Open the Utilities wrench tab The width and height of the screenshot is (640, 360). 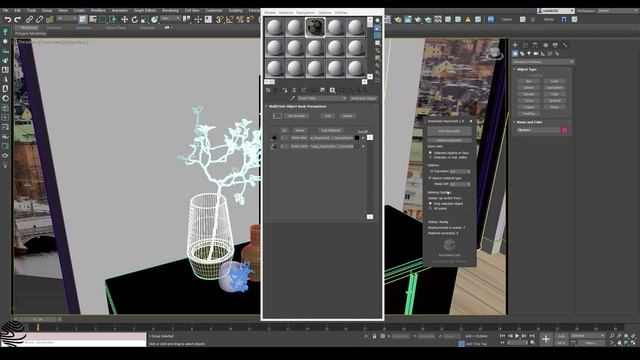(565, 45)
